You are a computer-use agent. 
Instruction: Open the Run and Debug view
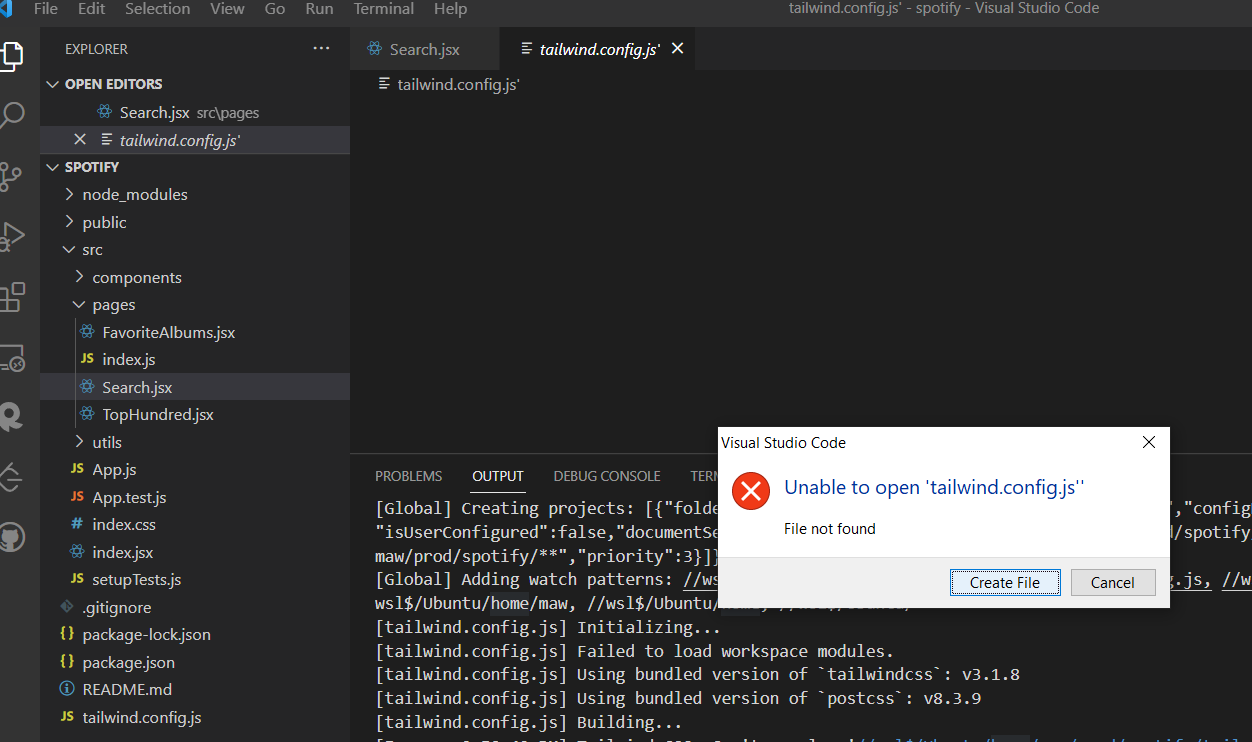click(x=11, y=236)
